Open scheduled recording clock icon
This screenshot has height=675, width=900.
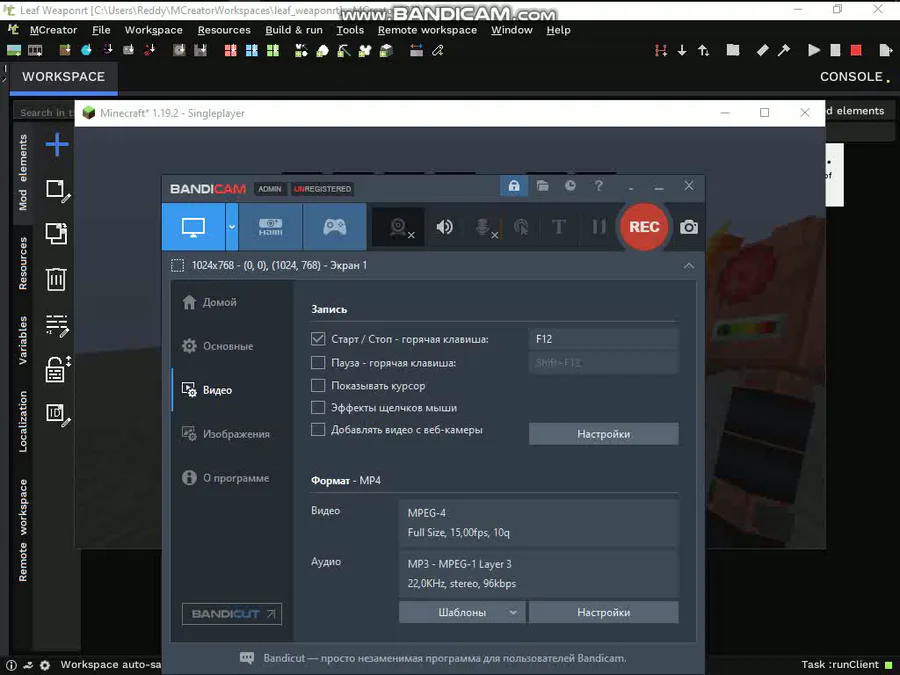pos(570,185)
